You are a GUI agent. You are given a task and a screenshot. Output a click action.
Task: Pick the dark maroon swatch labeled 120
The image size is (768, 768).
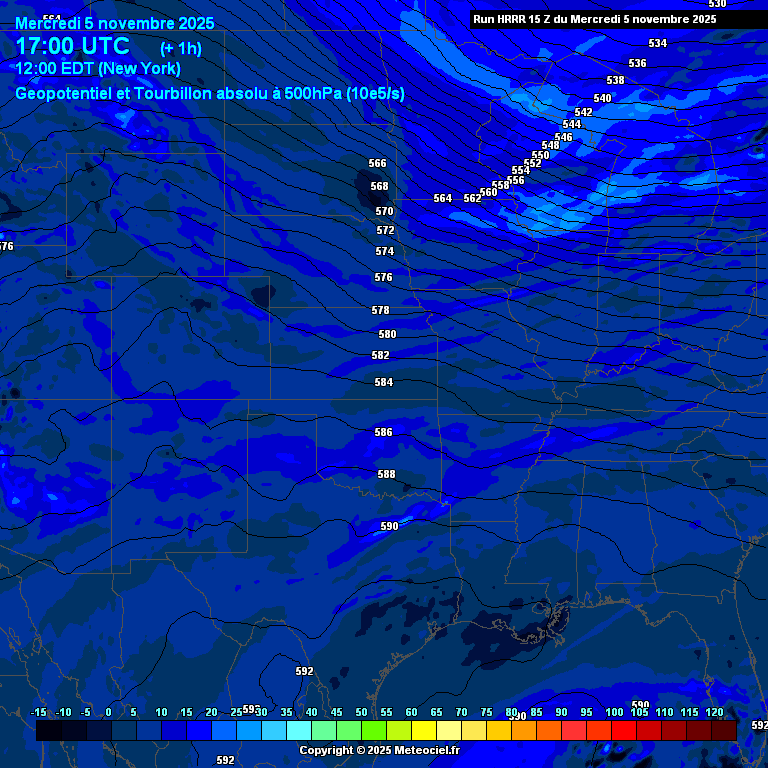[x=723, y=731]
